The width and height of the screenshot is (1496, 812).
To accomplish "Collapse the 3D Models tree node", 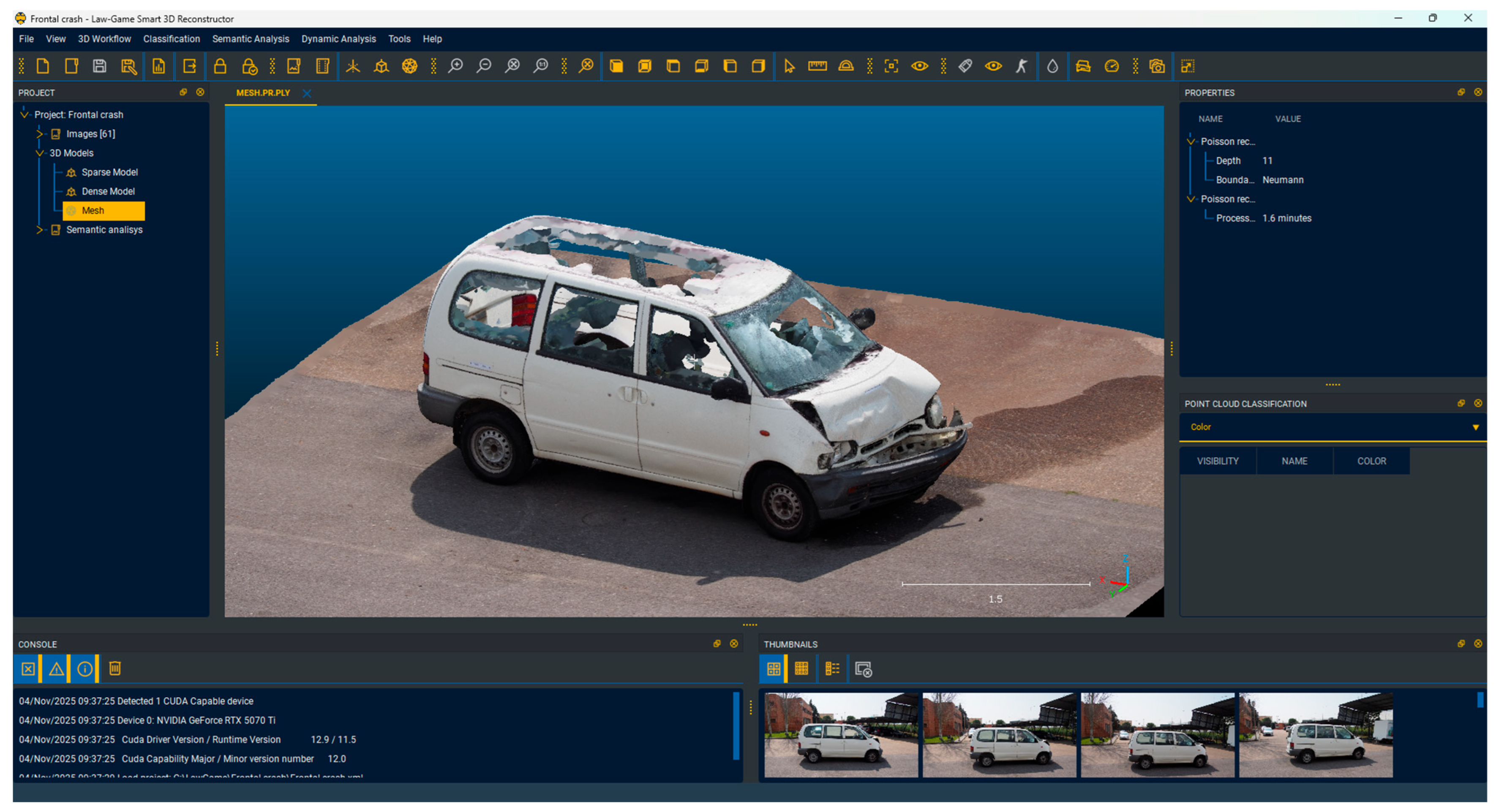I will (39, 153).
